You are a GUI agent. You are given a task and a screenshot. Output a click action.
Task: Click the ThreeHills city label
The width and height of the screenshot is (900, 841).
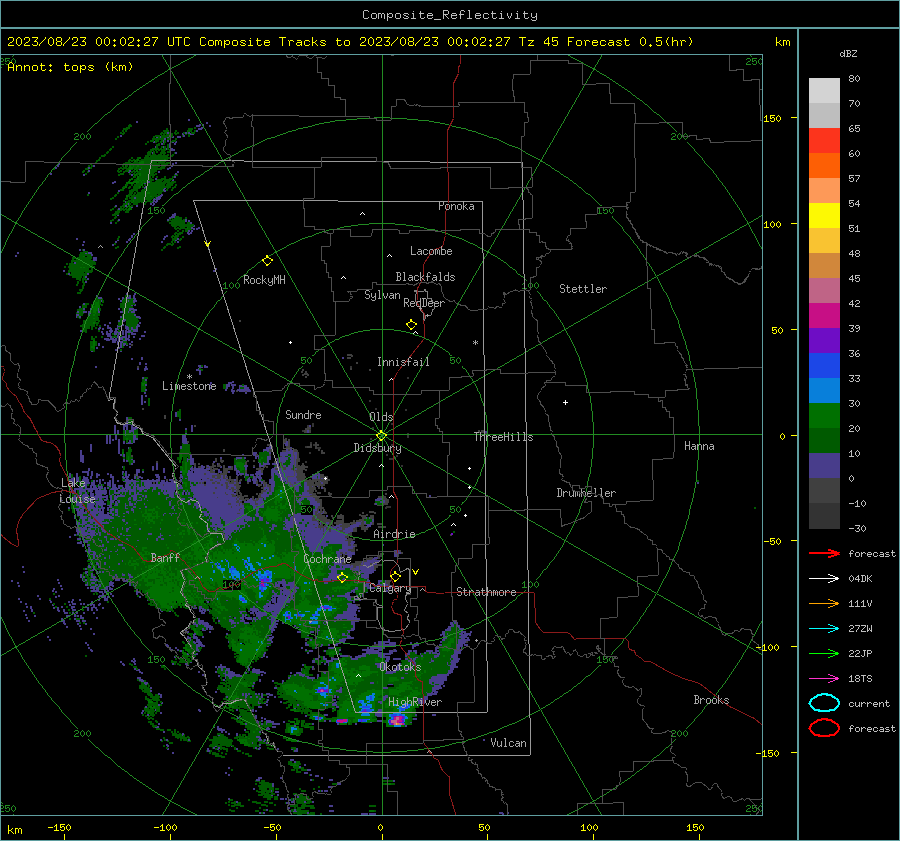tap(503, 437)
